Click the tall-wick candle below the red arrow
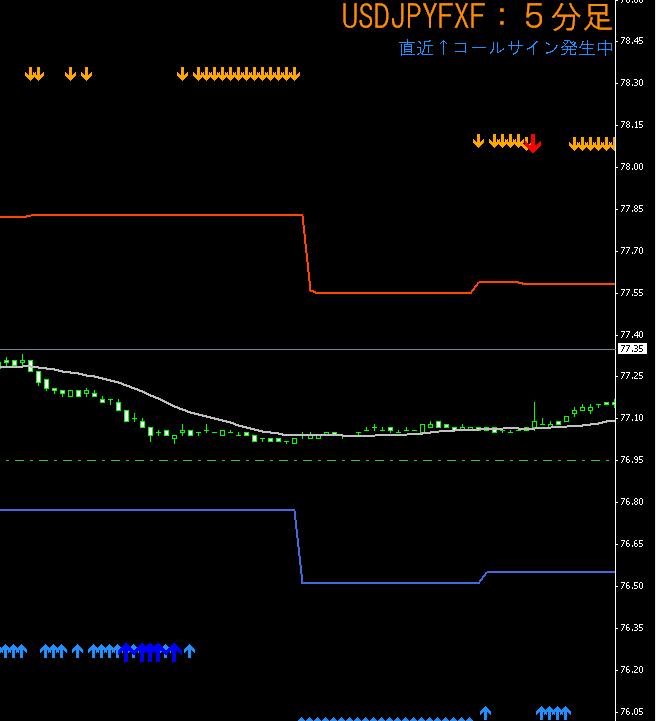The height and width of the screenshot is (721, 656). 534,416
